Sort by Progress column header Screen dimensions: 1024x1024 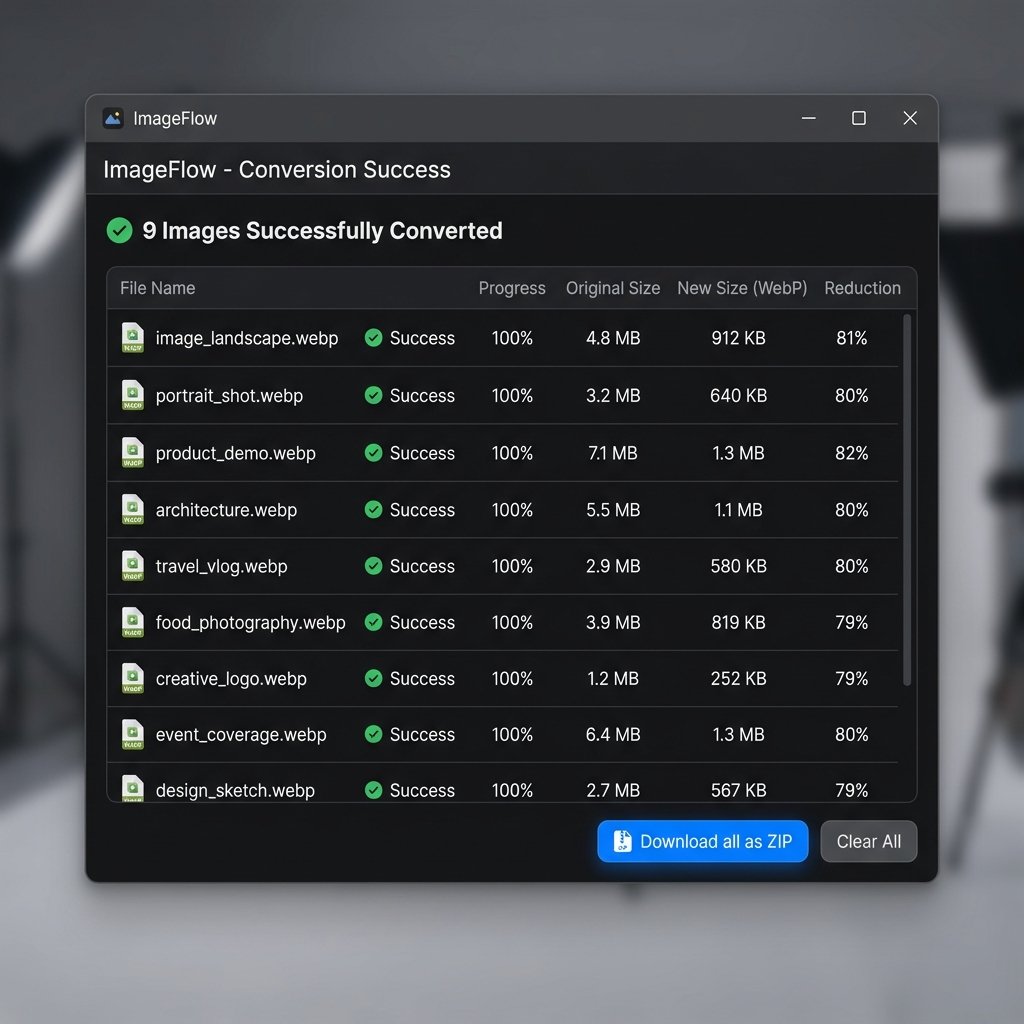coord(512,288)
